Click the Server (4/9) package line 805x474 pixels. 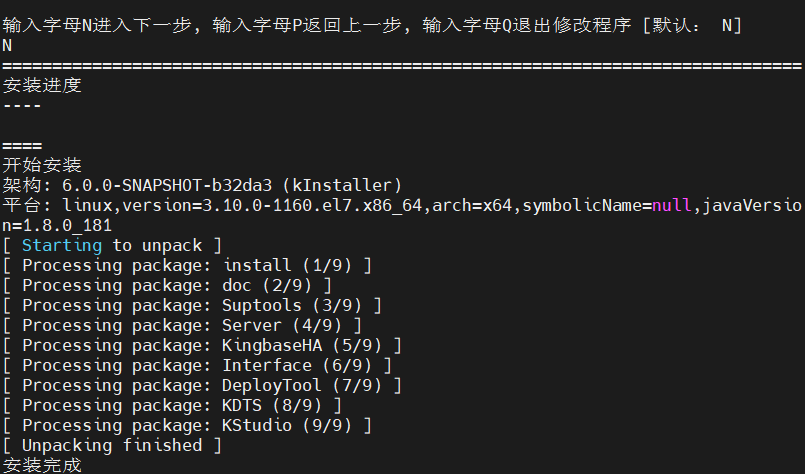tap(182, 325)
